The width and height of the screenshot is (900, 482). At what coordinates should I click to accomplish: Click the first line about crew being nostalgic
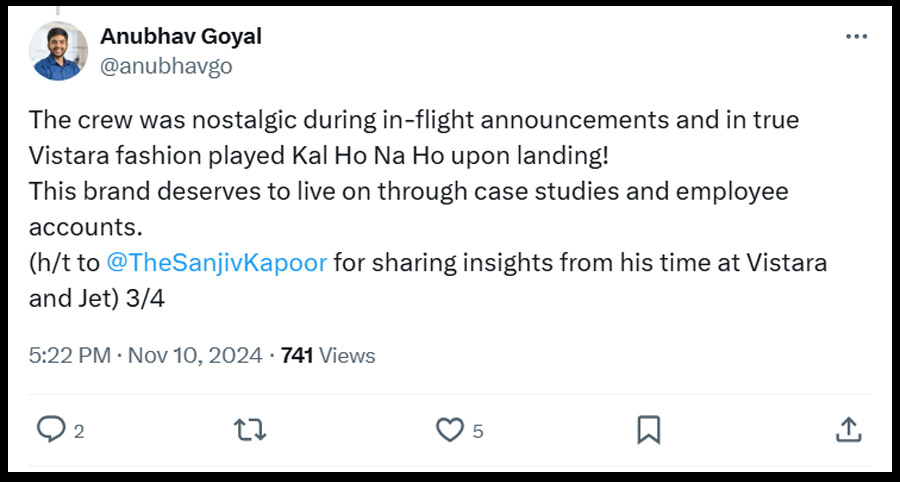coord(414,120)
